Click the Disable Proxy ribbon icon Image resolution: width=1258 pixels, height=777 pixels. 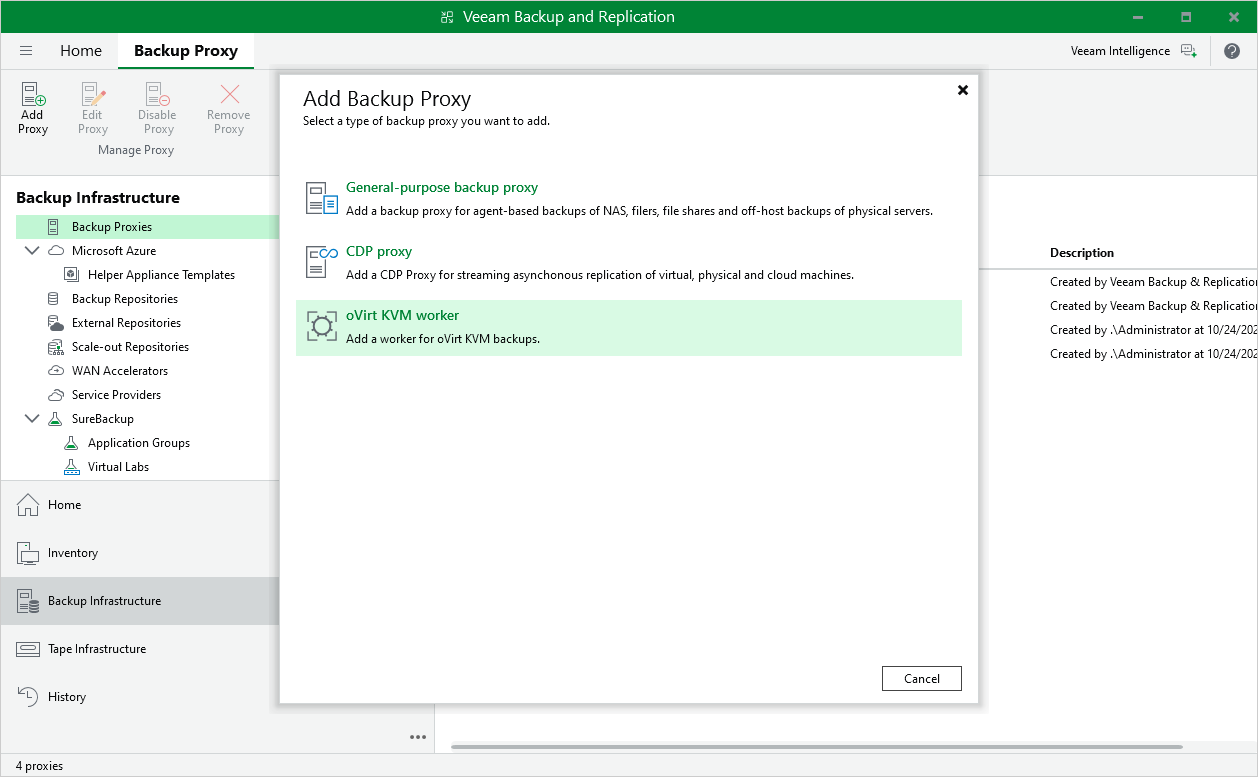click(x=157, y=95)
